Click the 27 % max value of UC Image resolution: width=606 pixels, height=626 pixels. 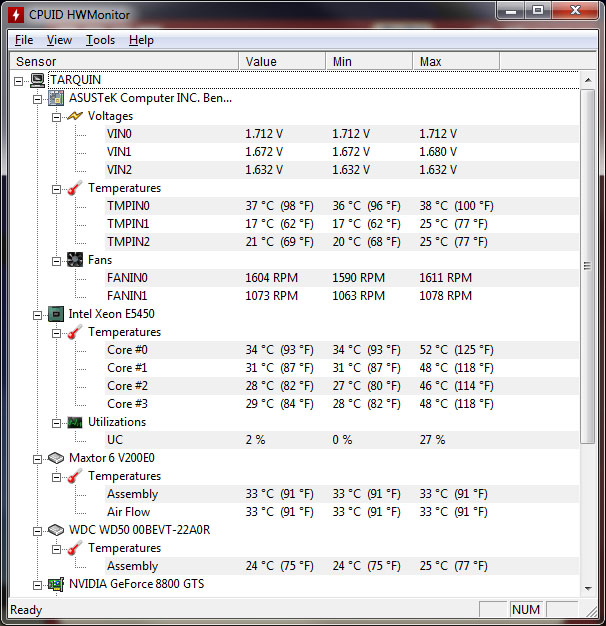coord(432,440)
